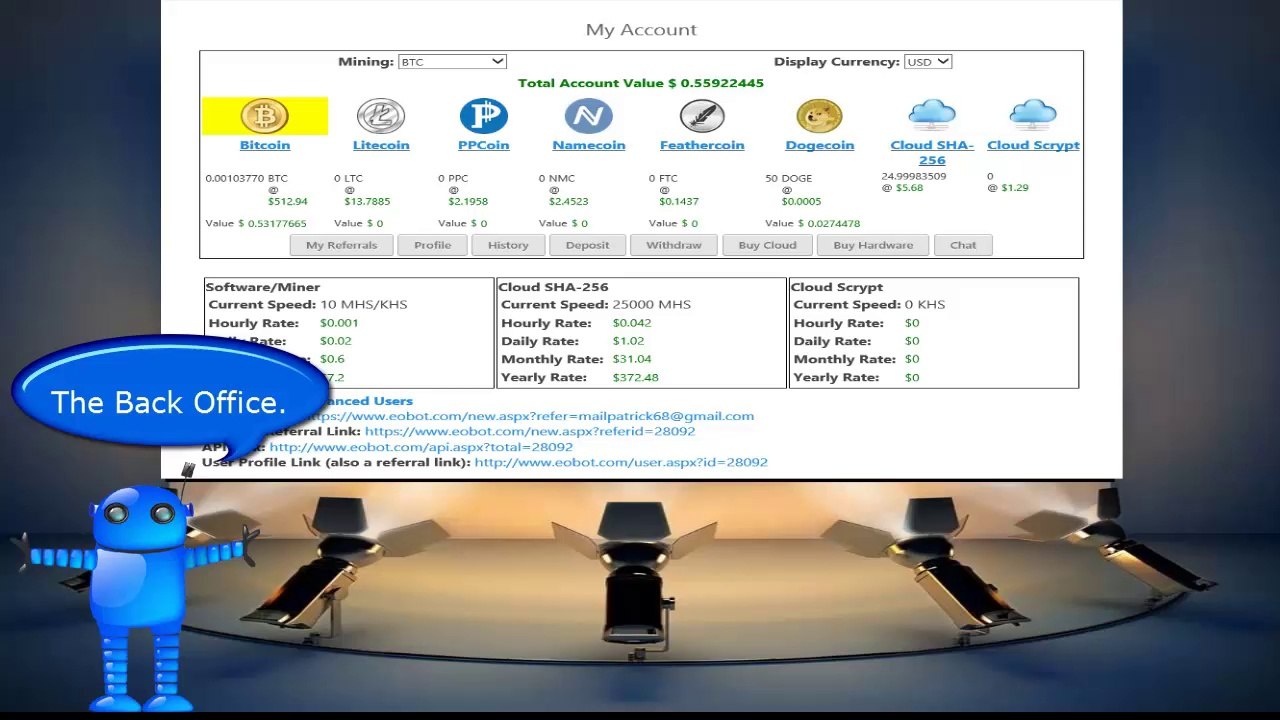Click the Cloud SHA-256 yearly rate $372.48
The image size is (1280, 720).
636,377
